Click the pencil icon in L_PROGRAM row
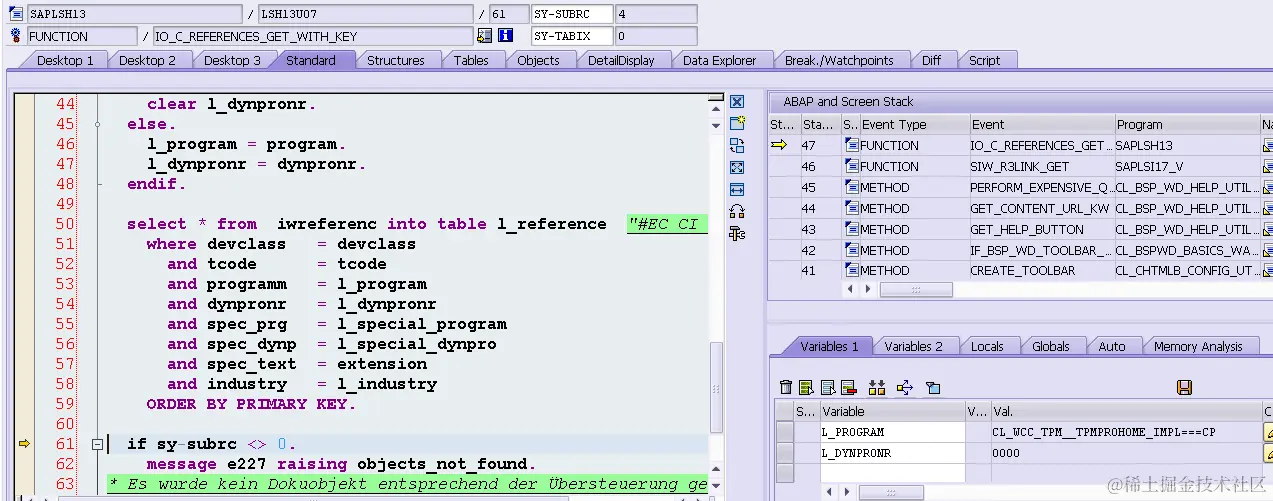Screen dimensions: 1273x501 point(1269,432)
